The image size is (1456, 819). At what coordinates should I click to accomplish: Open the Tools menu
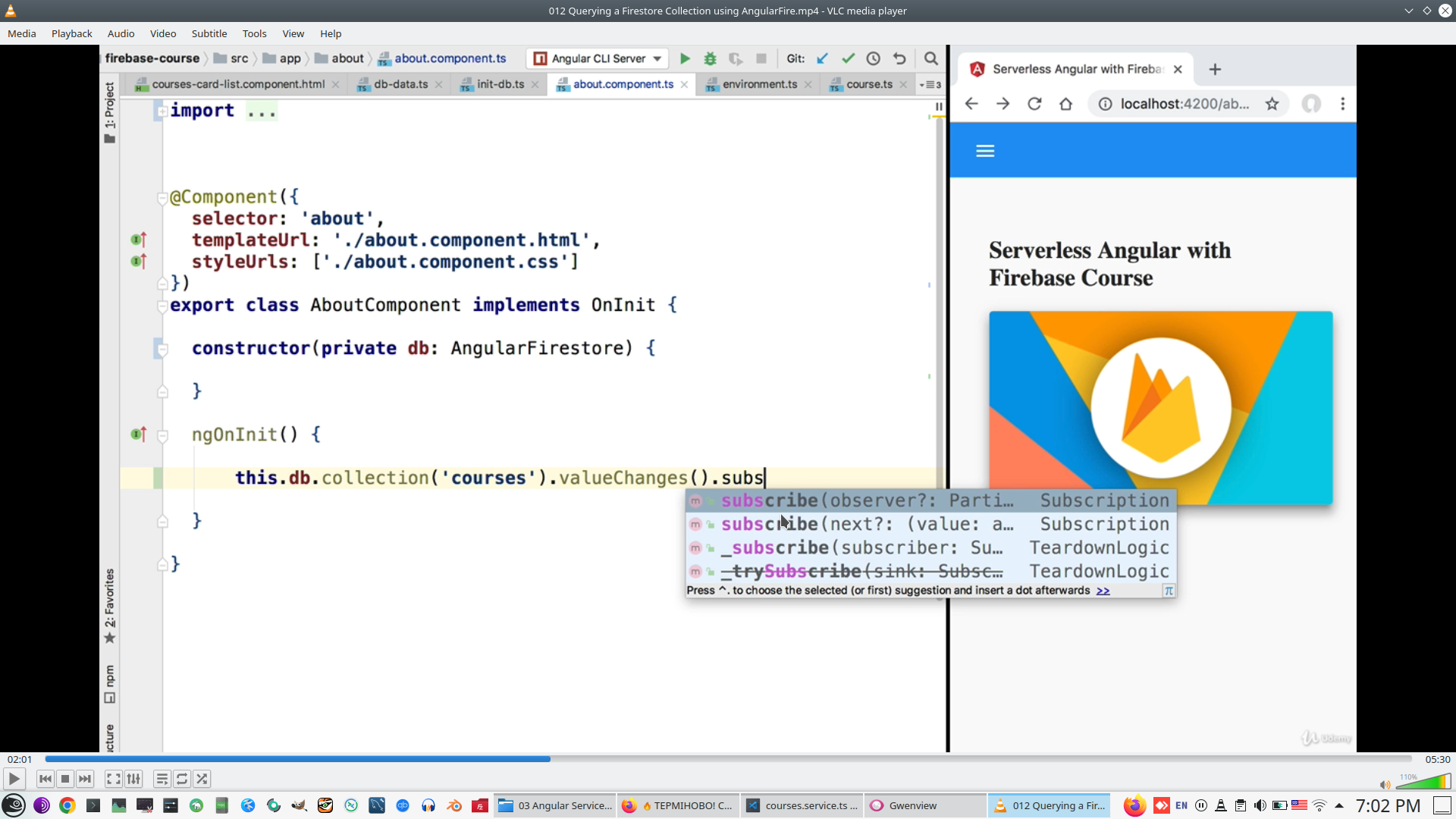click(x=254, y=33)
